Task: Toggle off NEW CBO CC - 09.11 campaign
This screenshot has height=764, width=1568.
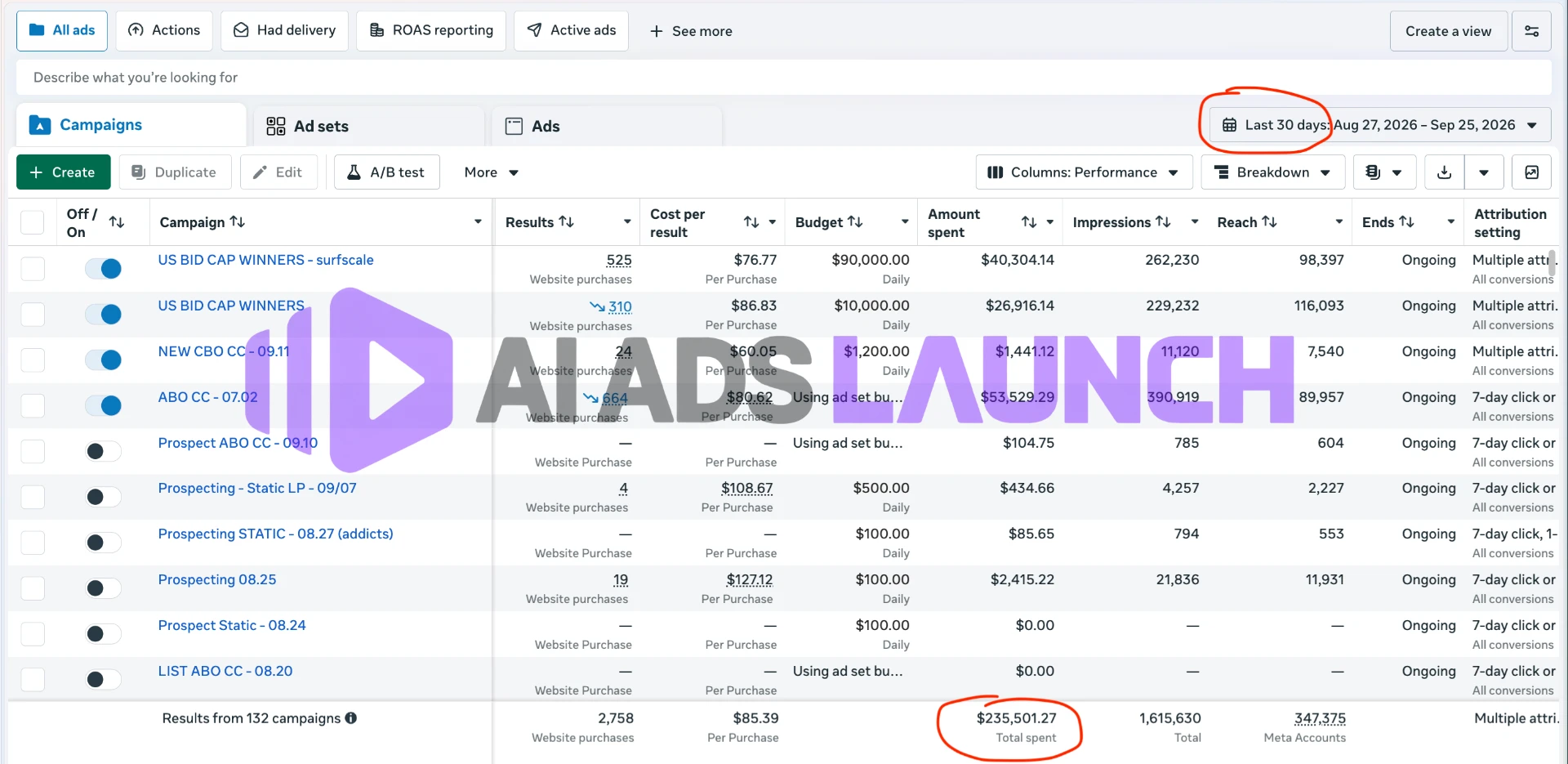Action: click(104, 360)
